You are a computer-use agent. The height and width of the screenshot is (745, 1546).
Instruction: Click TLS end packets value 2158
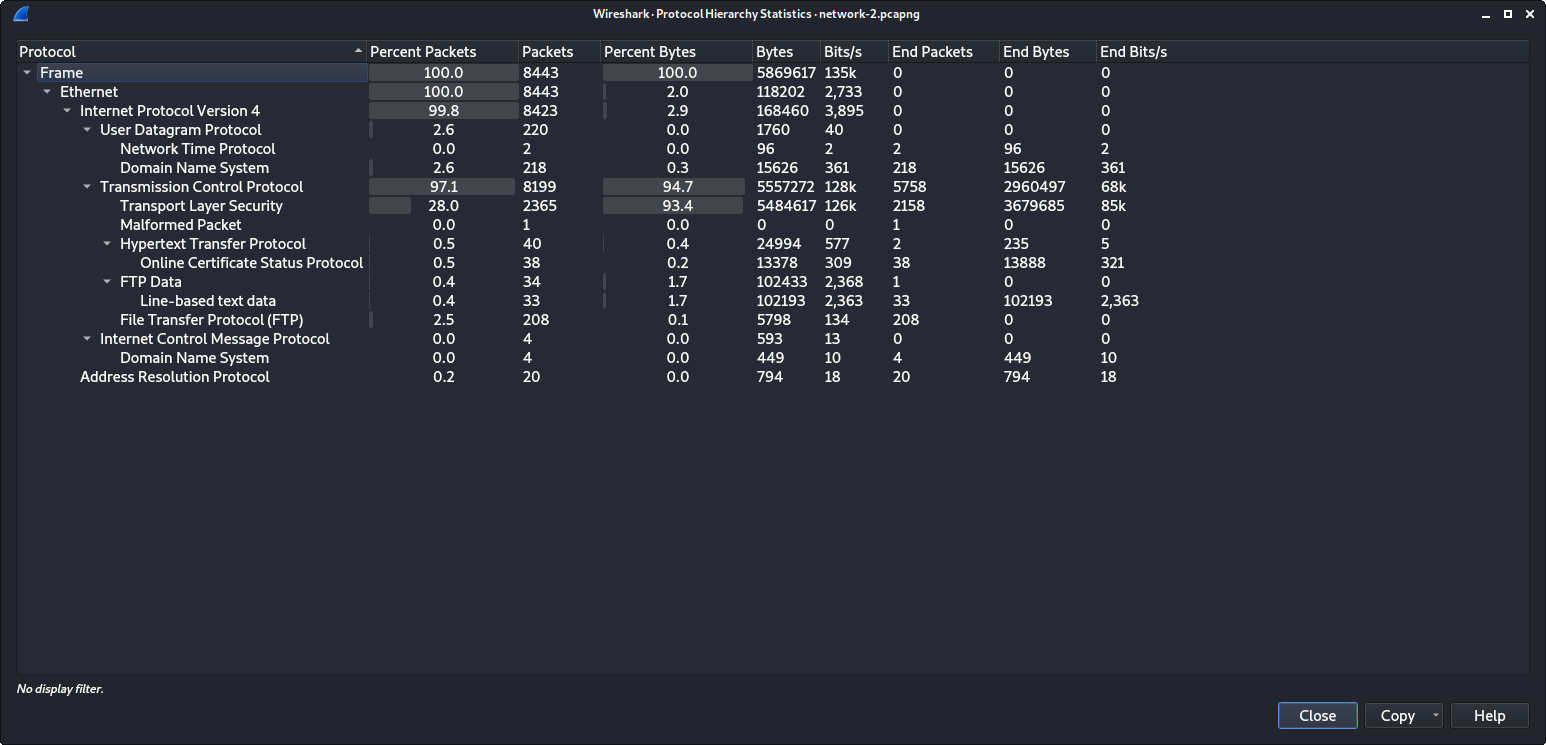click(x=908, y=206)
